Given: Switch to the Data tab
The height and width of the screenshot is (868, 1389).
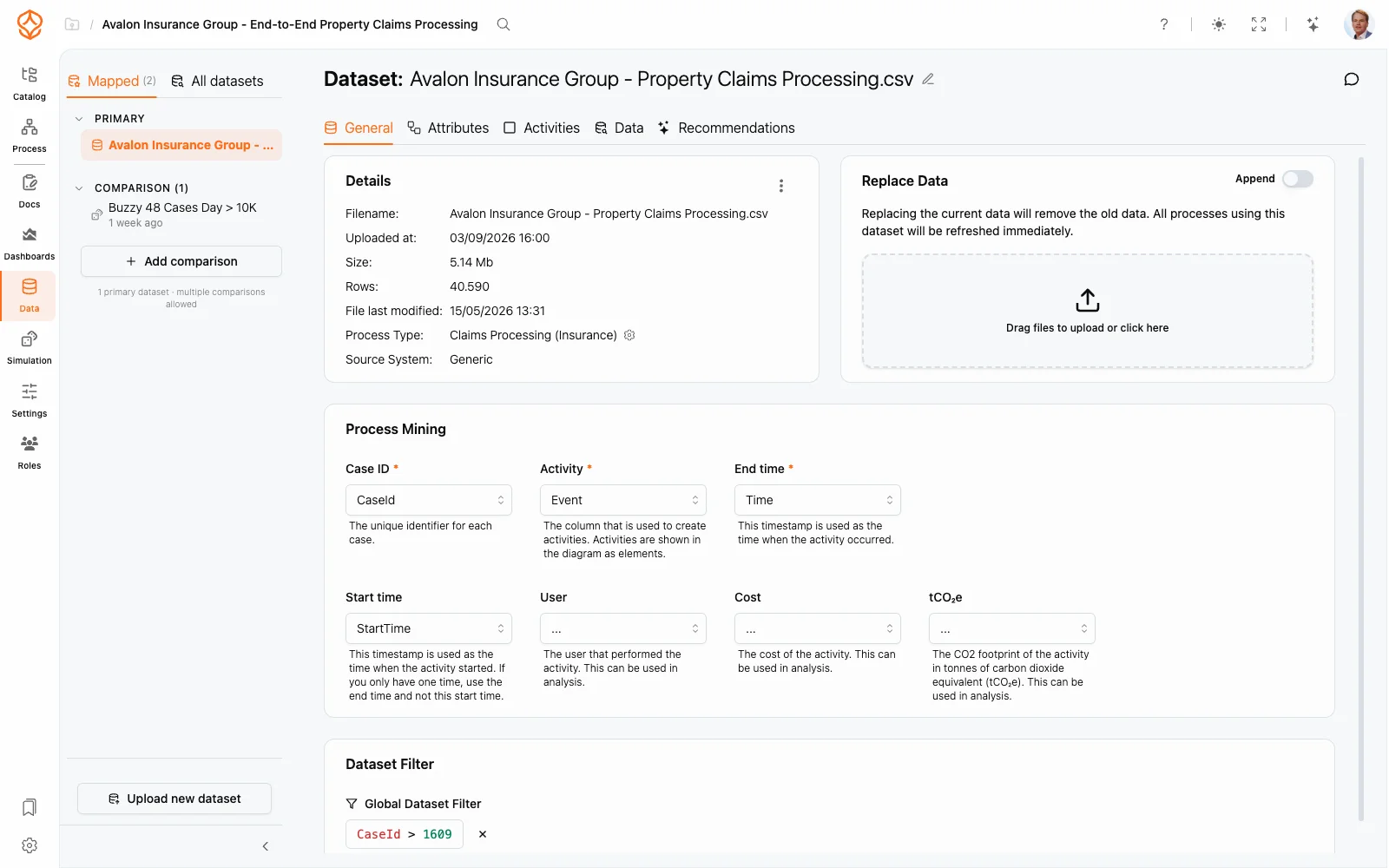Looking at the screenshot, I should pyautogui.click(x=619, y=128).
